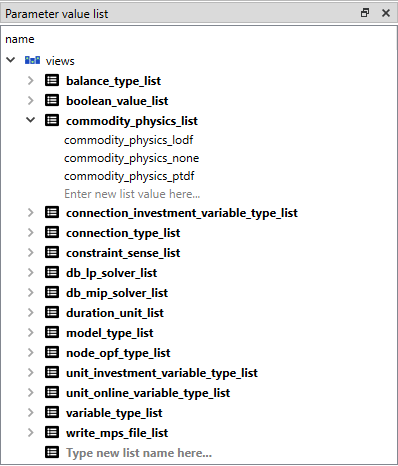Click the list icon beside write_mps_file_list
The image size is (398, 466).
(x=52, y=432)
